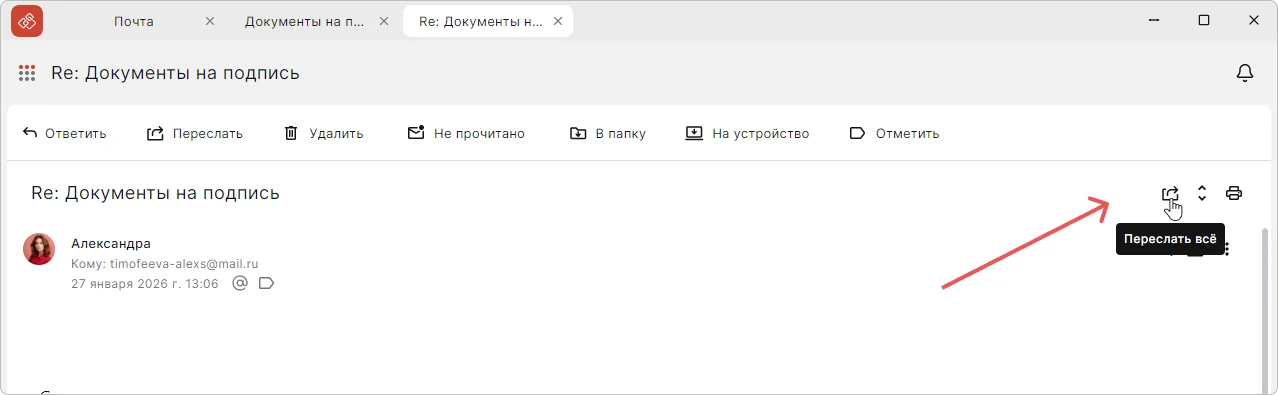Open the notifications bell icon

(1245, 73)
